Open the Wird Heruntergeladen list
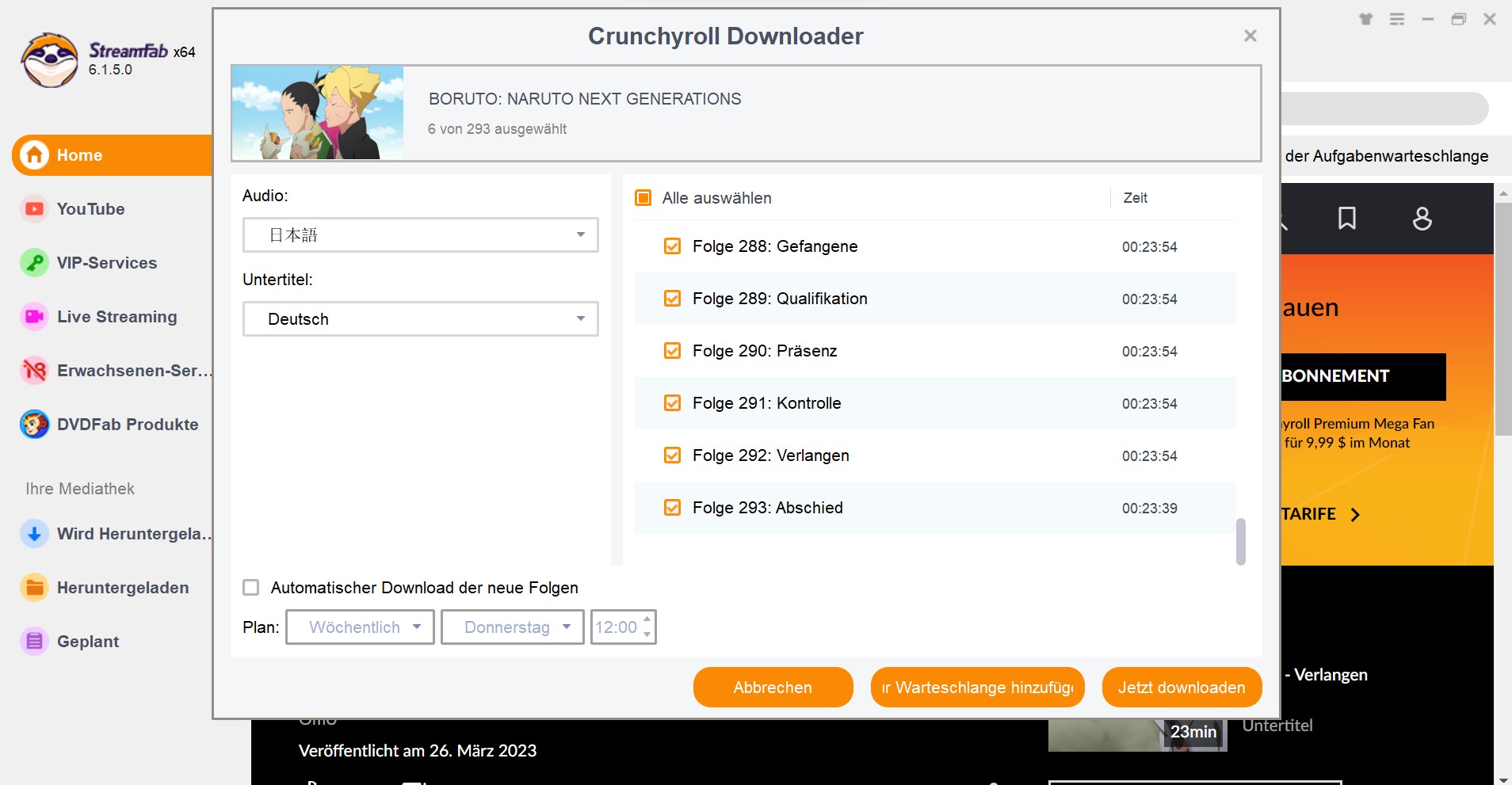Screen dimensions: 1512x785 pos(134,534)
